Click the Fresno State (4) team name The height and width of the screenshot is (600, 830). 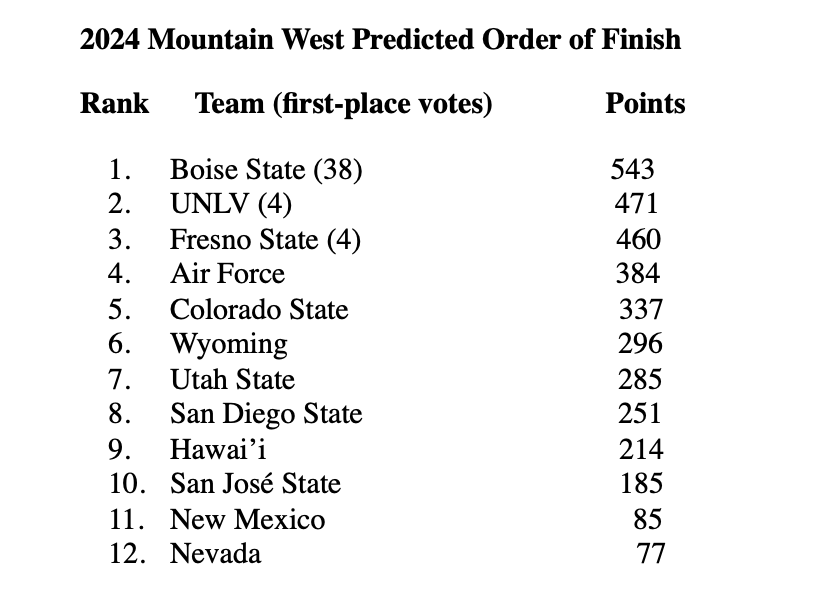point(265,240)
